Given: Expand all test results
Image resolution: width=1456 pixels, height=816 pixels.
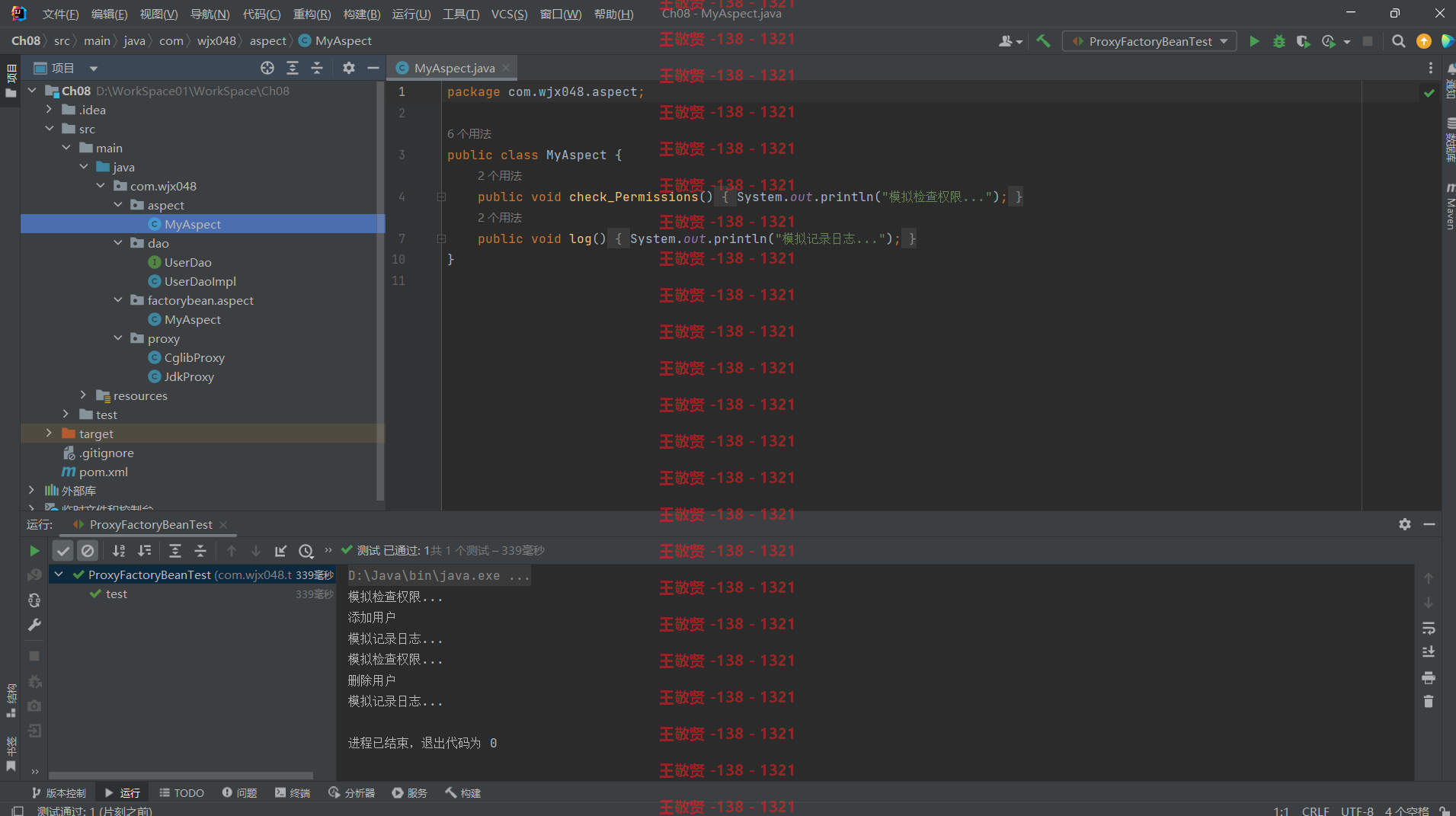Looking at the screenshot, I should pos(175,550).
